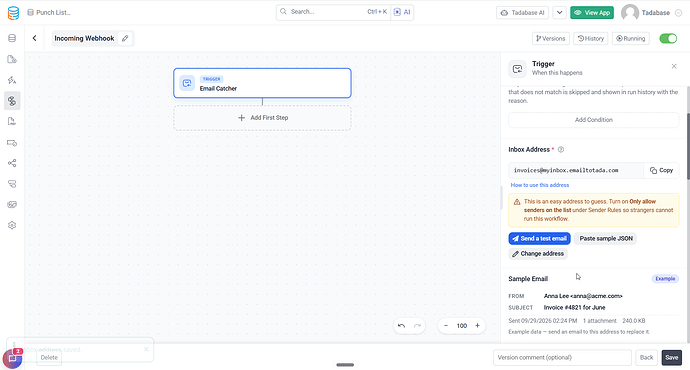Viewport: 690px width, 370px height.
Task: Toggle the workflow enabled switch
Action: click(668, 38)
